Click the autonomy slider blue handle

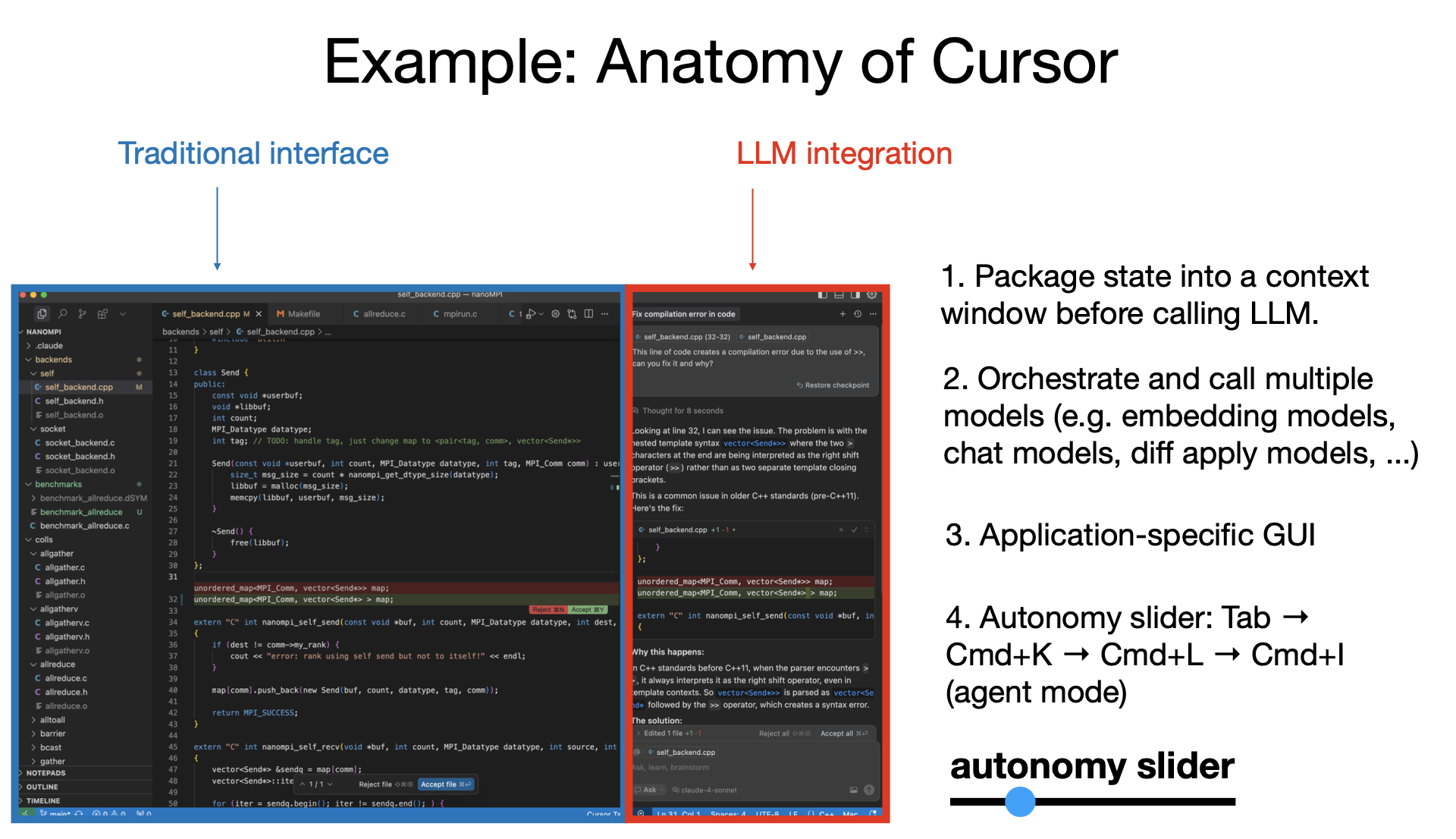tap(1020, 801)
